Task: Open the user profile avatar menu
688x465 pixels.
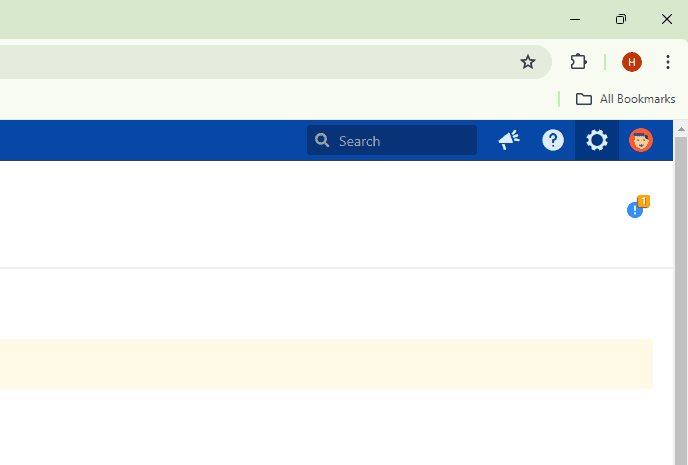Action: pos(641,141)
